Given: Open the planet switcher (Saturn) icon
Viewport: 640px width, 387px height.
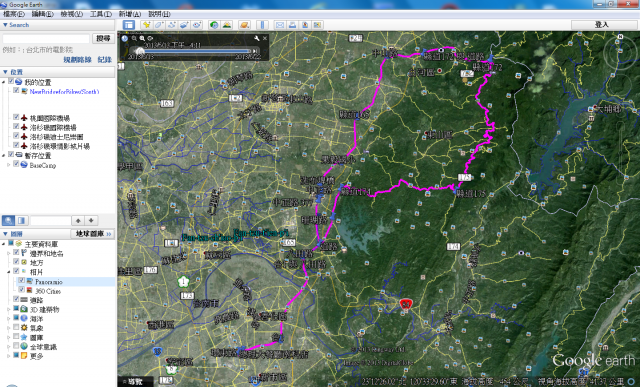Looking at the screenshot, I should (244, 25).
